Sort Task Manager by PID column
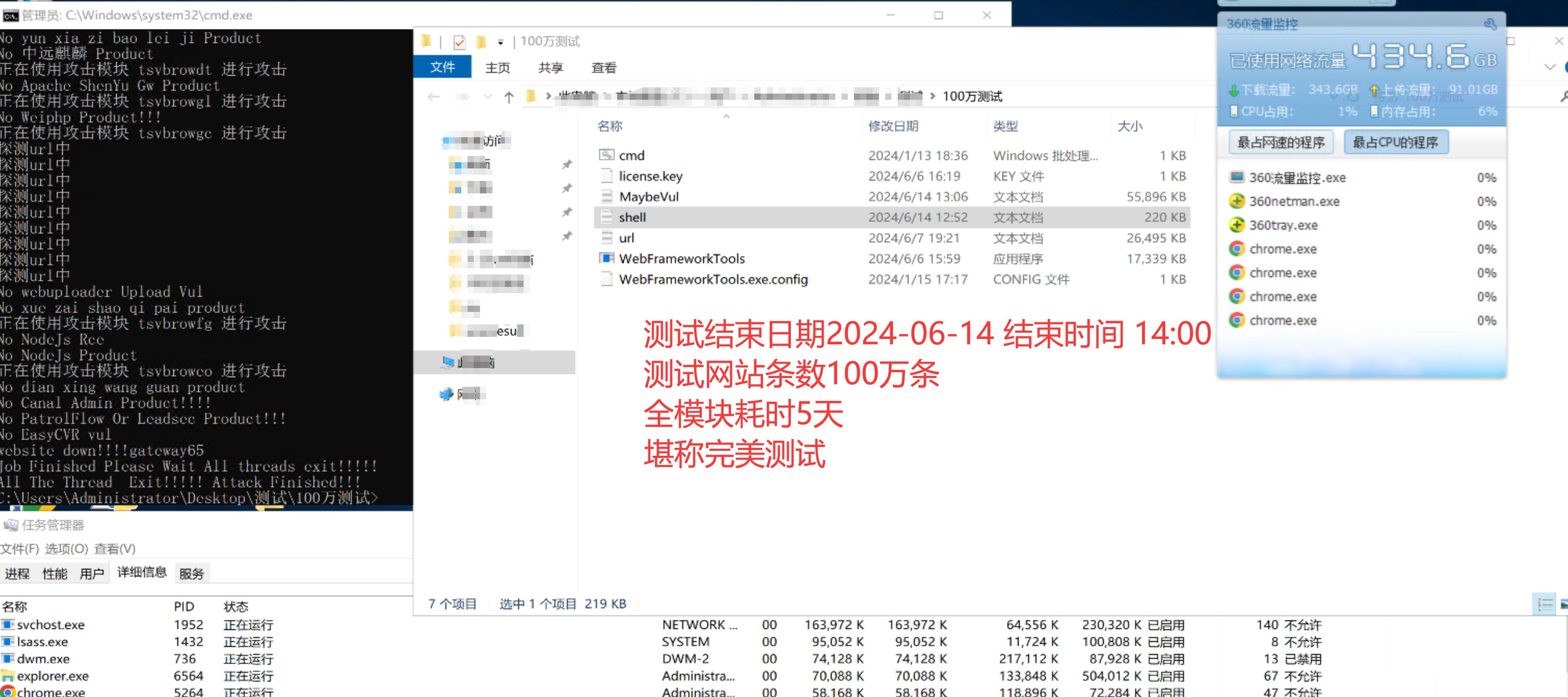1568x697 pixels. (184, 607)
